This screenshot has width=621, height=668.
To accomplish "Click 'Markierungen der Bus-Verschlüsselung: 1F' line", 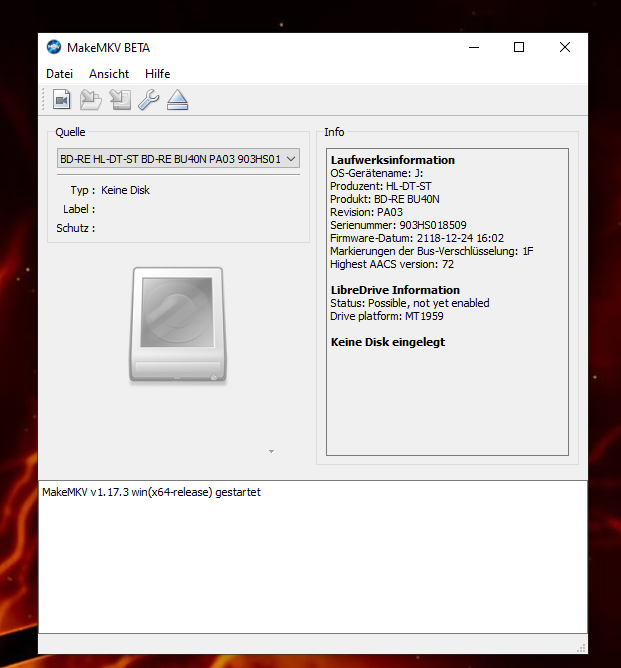I will 431,251.
